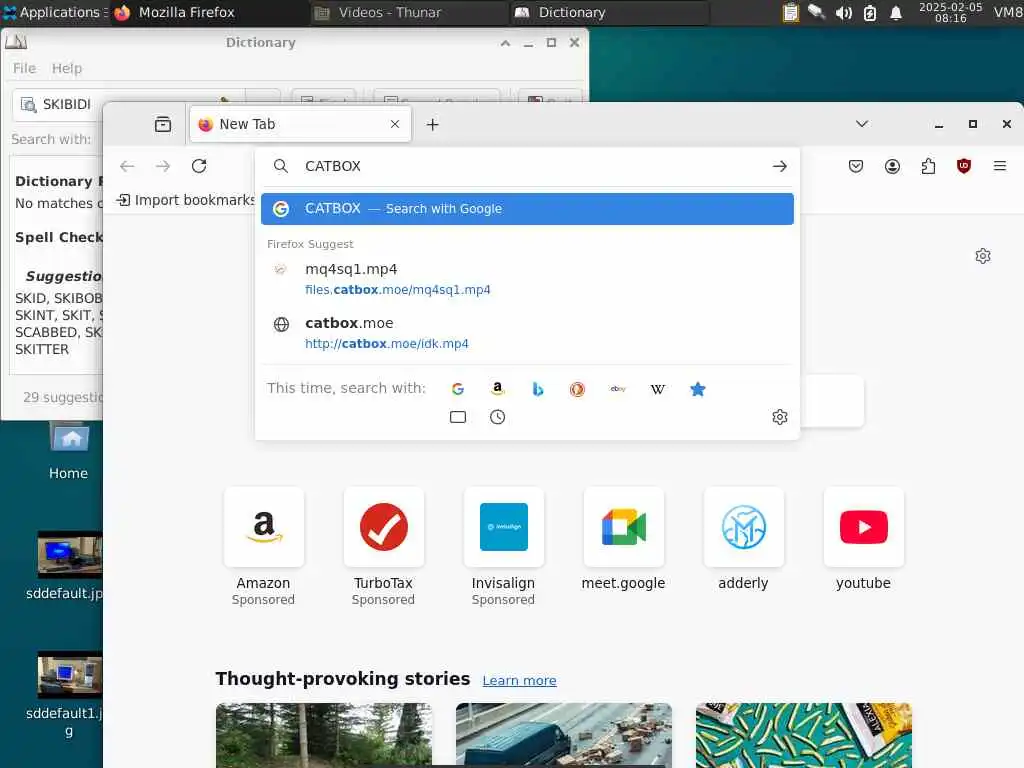Viewport: 1024px width, 768px height.
Task: Open the Firefox hamburger menu
Action: tap(1000, 166)
